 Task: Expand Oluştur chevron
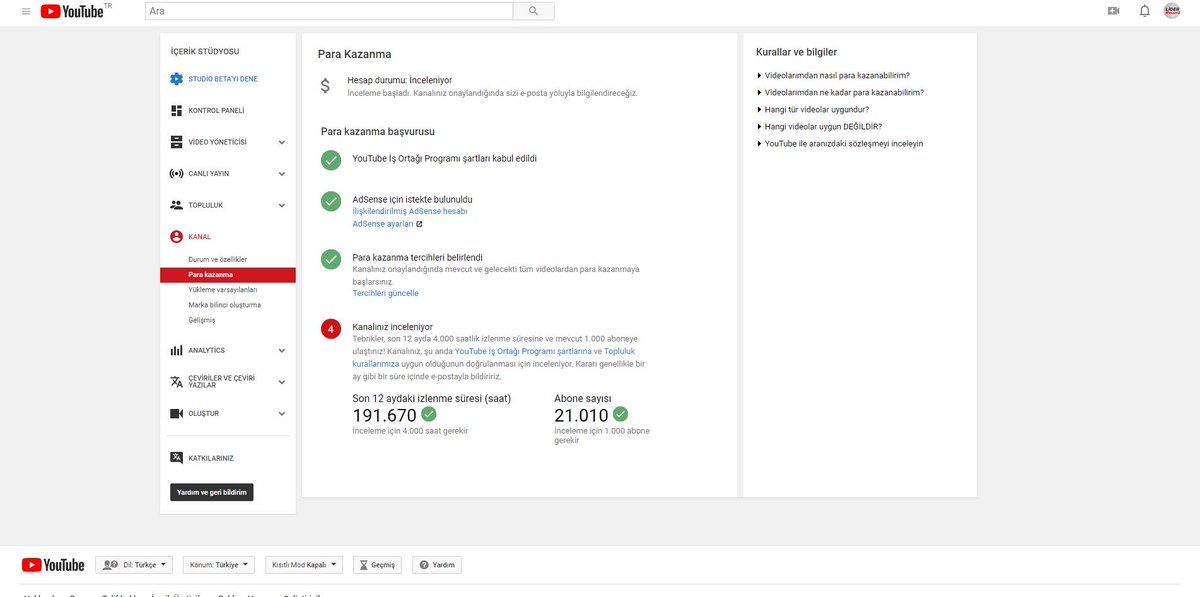(282, 413)
